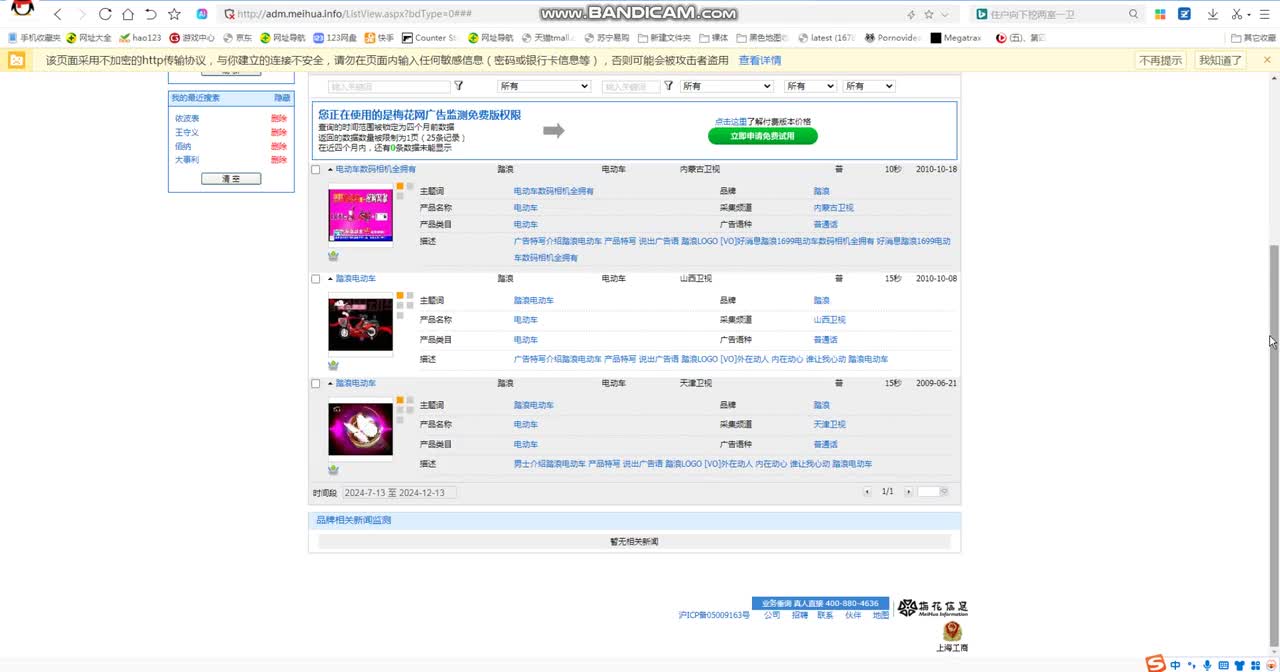Click the lightning bolt icon in the address bar
The image size is (1280, 672).
(910, 14)
